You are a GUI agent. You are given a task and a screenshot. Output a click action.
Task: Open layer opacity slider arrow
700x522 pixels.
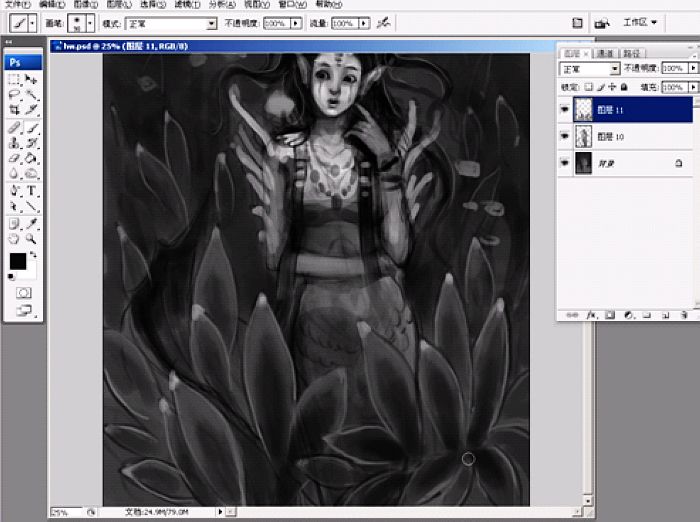point(693,68)
